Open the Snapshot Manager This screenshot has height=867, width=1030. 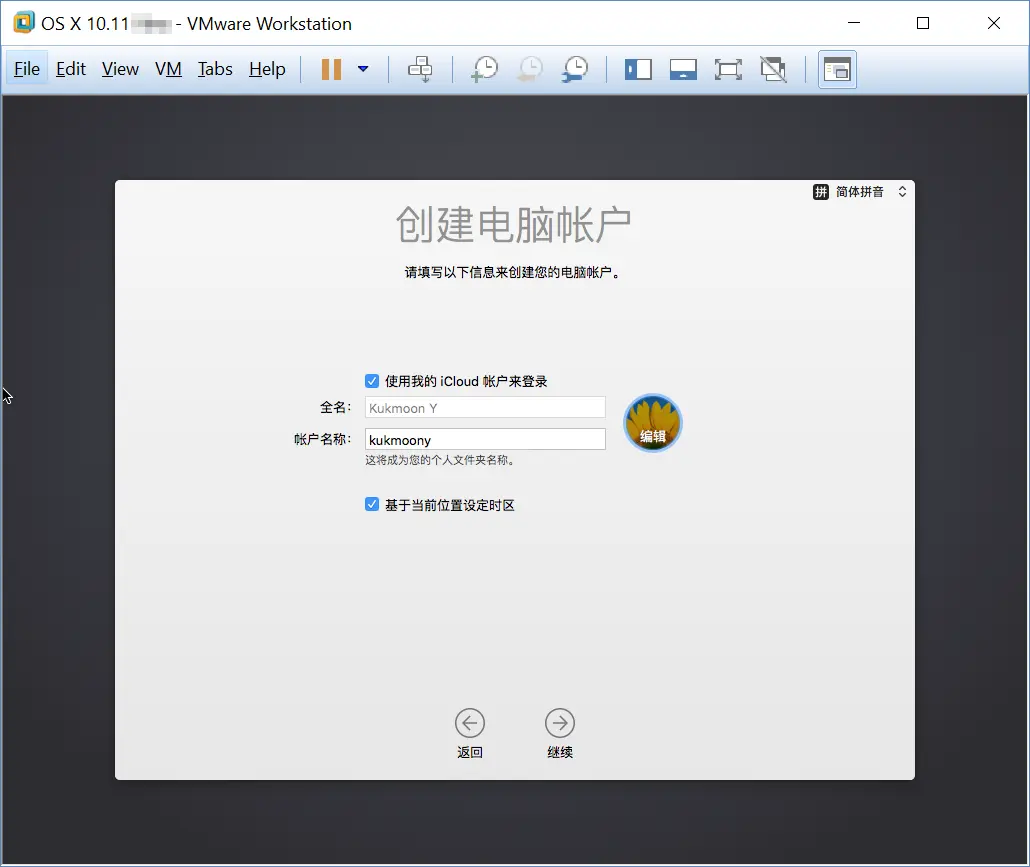pos(575,69)
